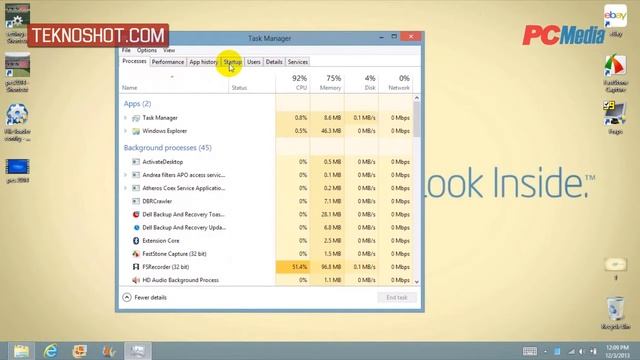Select the Apps (2) group header
The image size is (640, 360).
click(x=137, y=104)
